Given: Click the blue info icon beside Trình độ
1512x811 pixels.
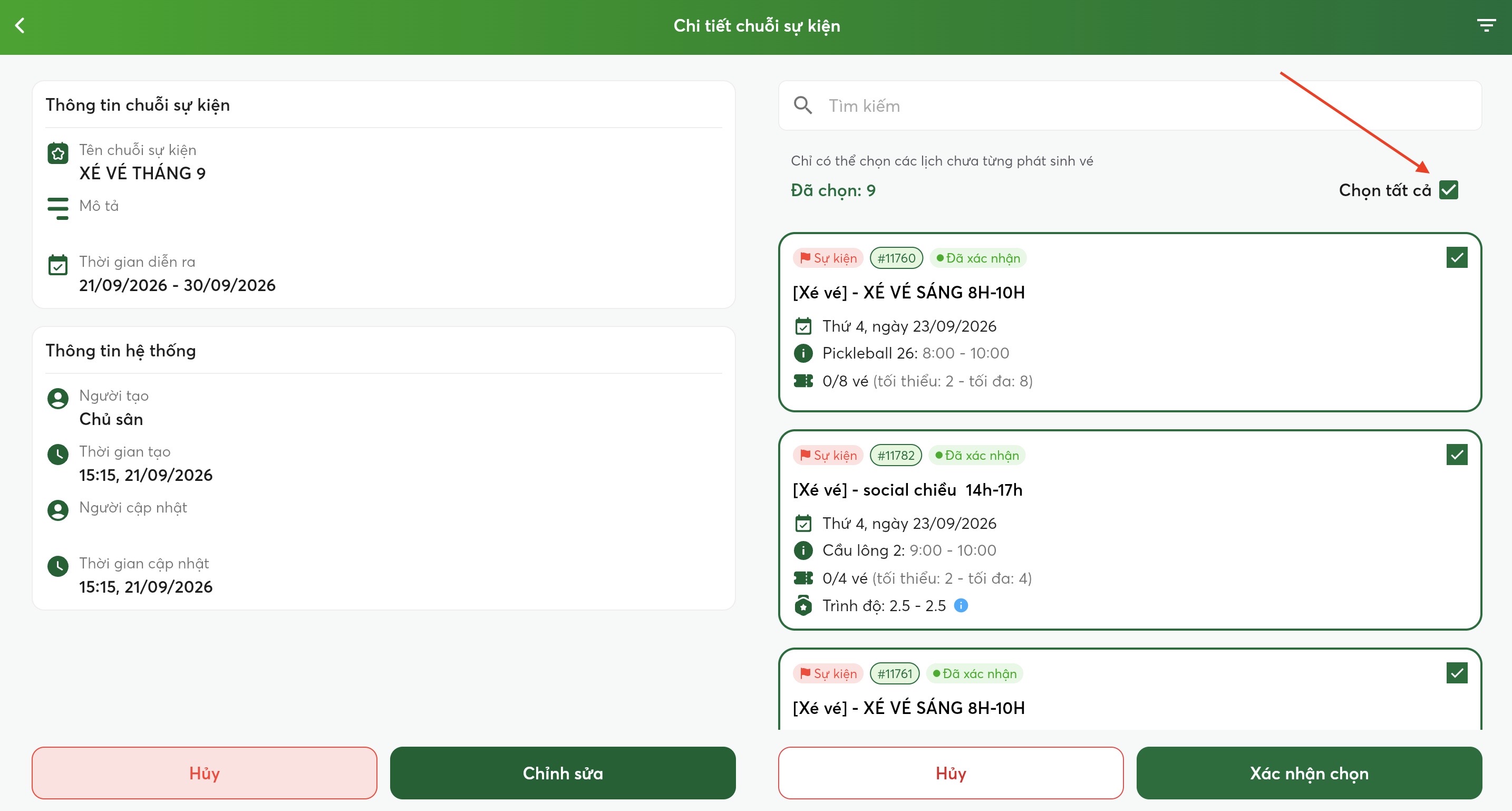Looking at the screenshot, I should click(x=961, y=605).
